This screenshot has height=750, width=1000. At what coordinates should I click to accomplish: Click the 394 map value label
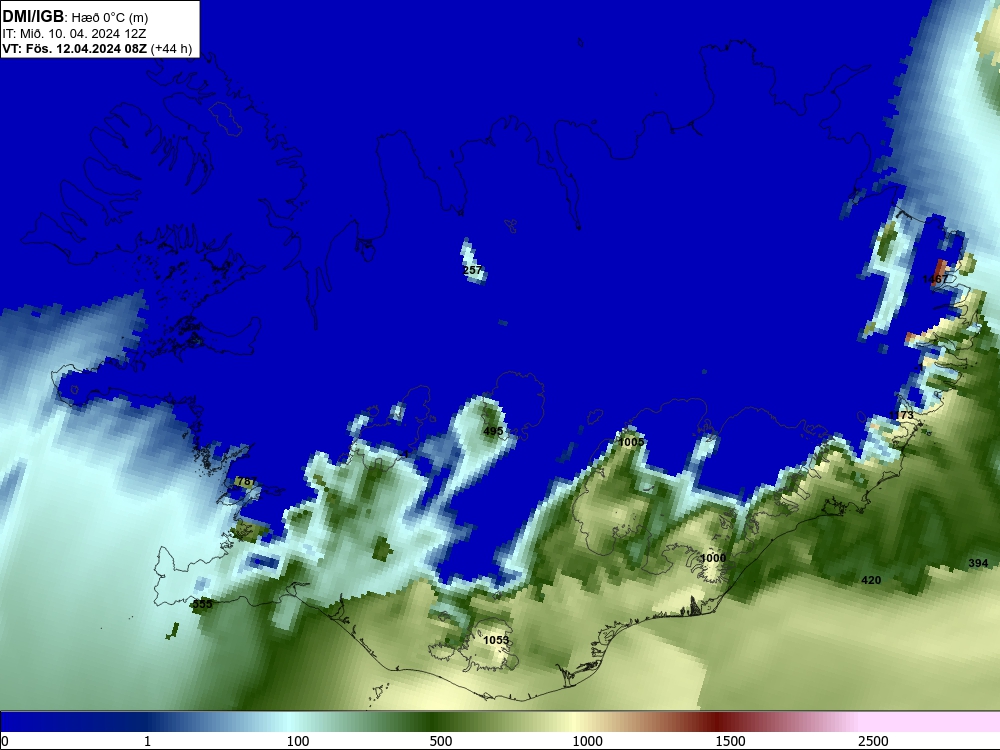(978, 563)
